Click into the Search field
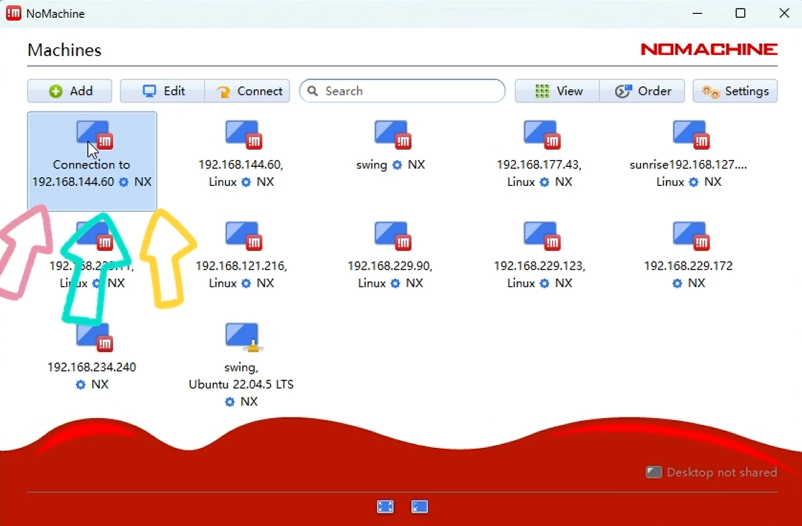Viewport: 802px width, 526px height. [x=403, y=91]
